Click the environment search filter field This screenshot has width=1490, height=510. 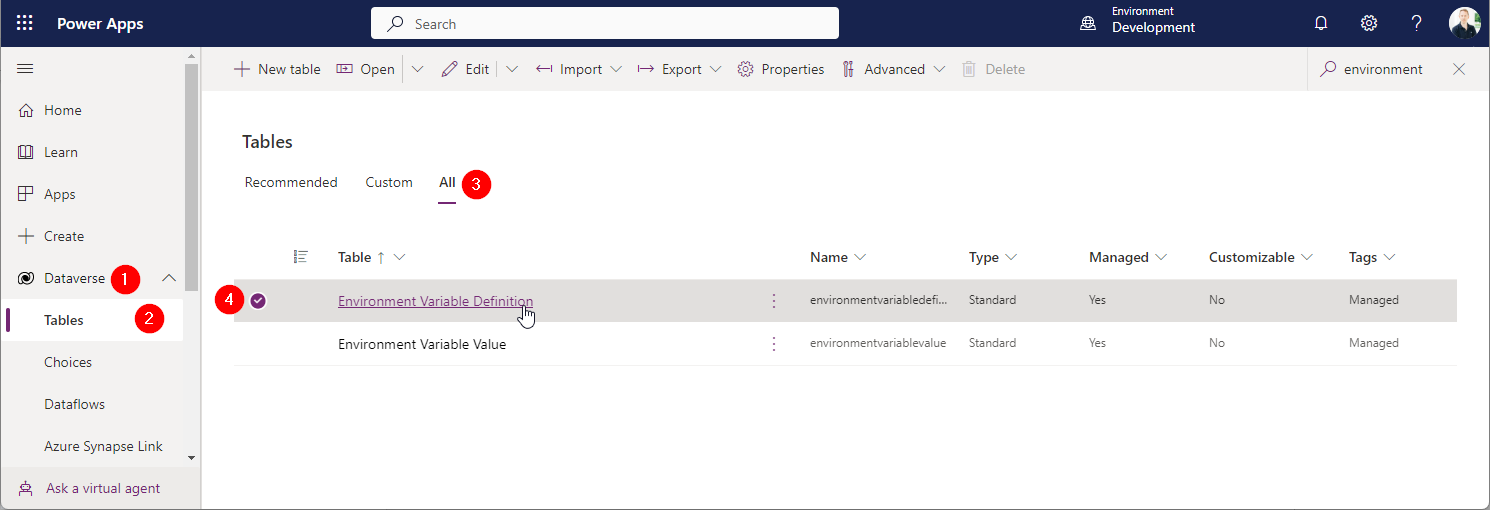(x=1383, y=69)
